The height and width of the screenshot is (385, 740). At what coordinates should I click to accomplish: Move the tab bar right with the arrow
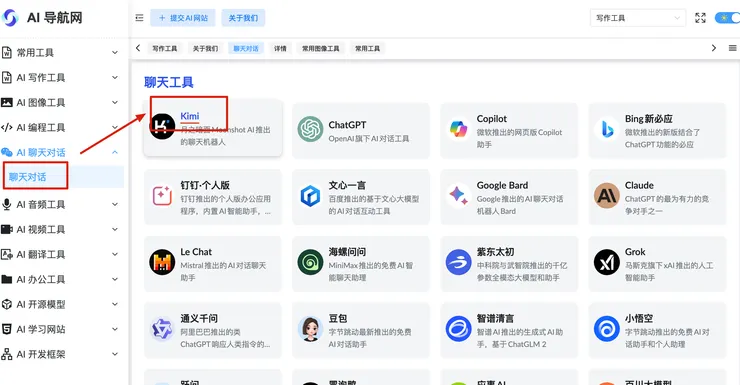[714, 48]
